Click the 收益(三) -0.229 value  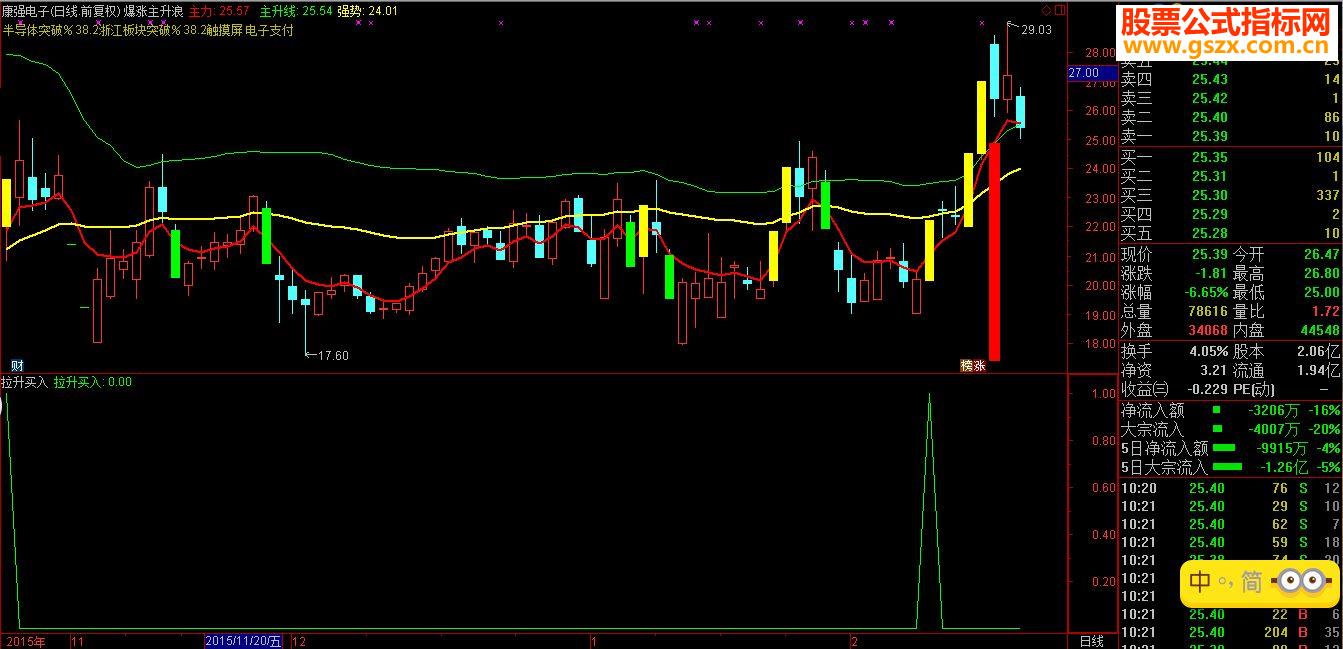1209,389
